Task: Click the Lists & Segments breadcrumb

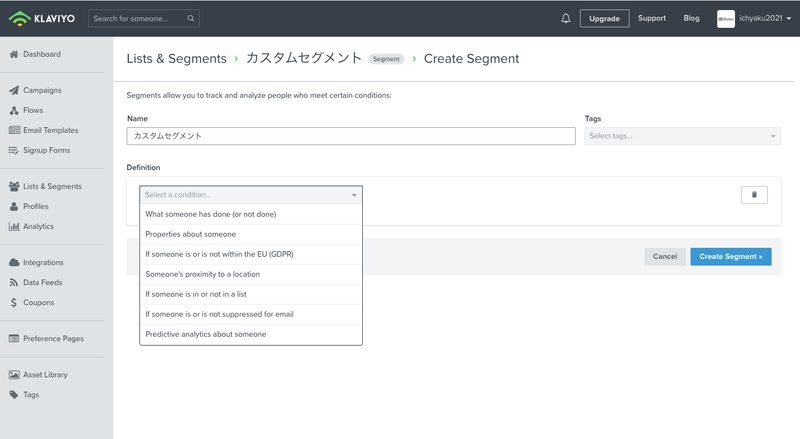Action: 177,59
